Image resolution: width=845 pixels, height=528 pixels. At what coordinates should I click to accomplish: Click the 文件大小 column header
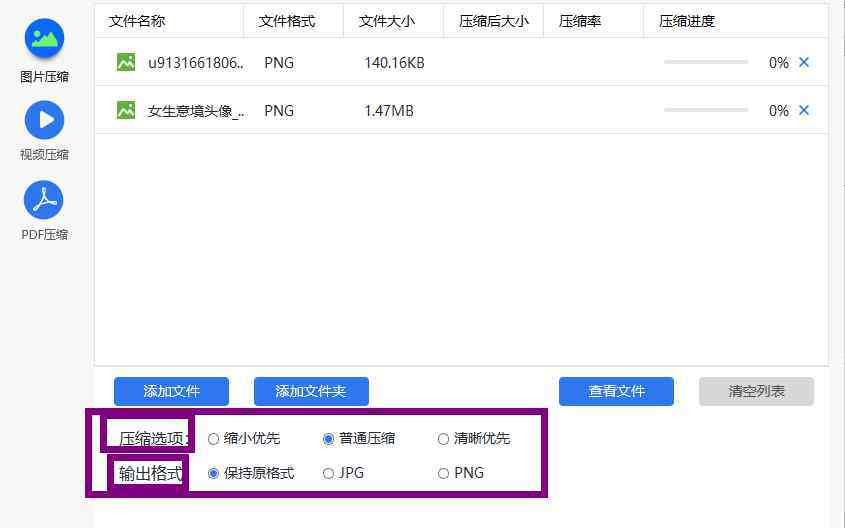(387, 21)
